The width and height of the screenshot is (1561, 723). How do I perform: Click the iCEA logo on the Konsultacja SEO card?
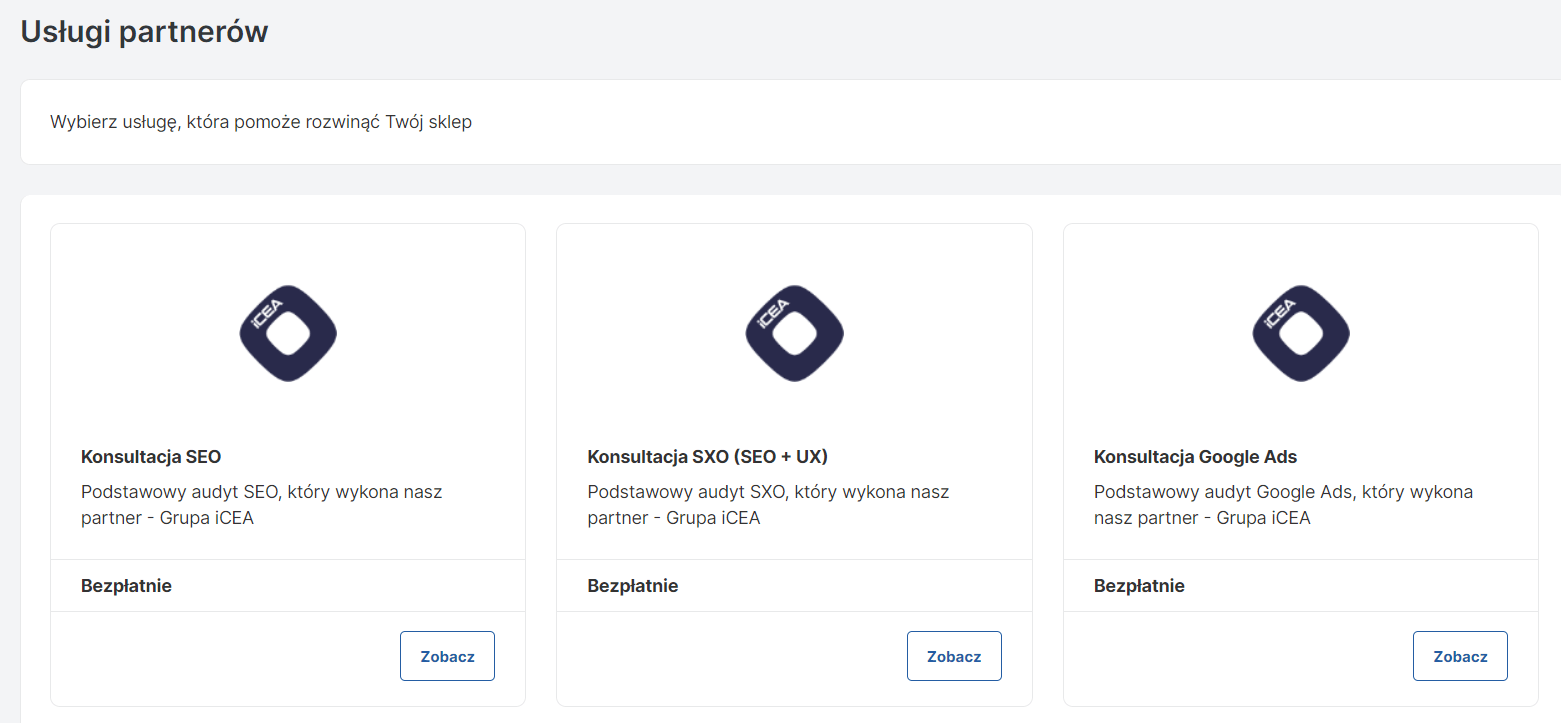288,333
